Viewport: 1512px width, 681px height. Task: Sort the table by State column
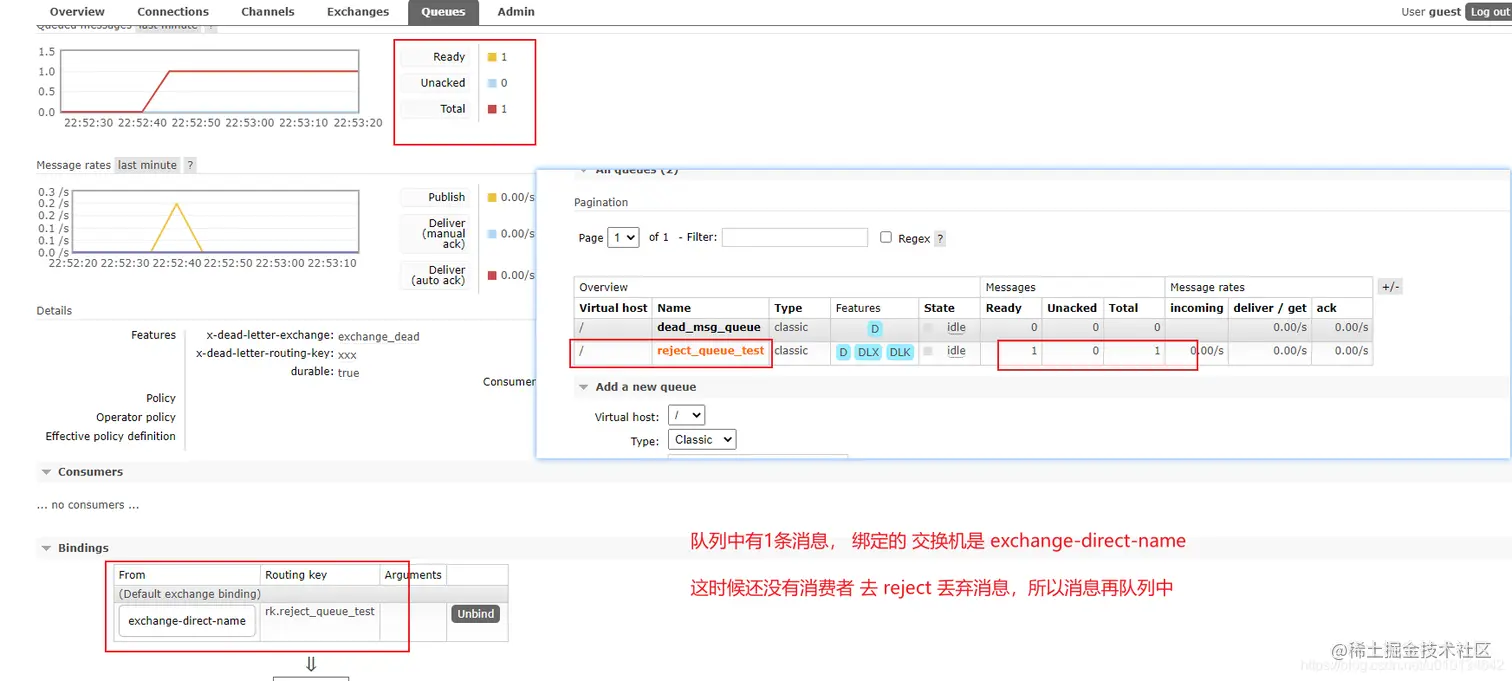pos(939,308)
